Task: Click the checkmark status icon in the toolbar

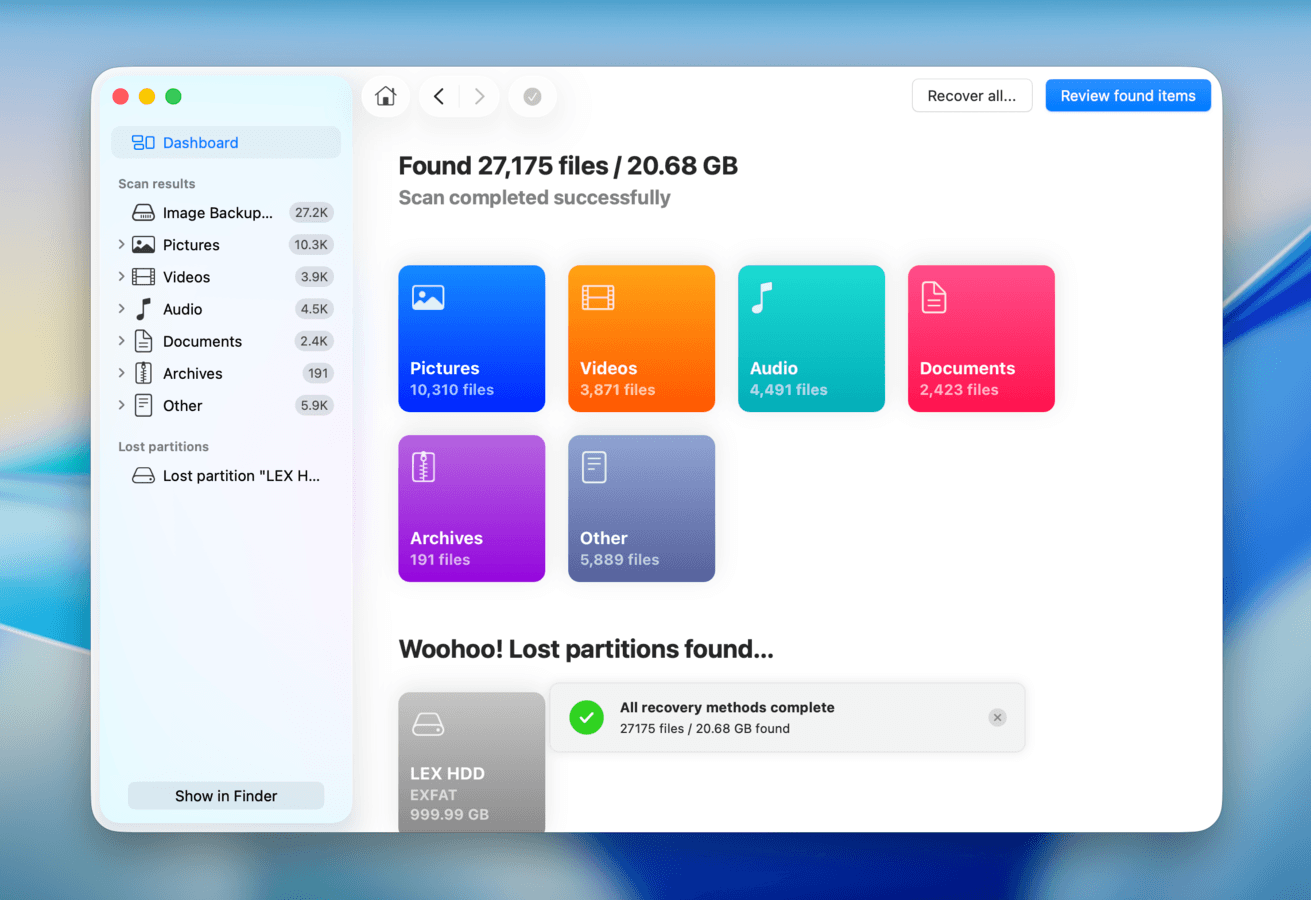Action: tap(532, 96)
